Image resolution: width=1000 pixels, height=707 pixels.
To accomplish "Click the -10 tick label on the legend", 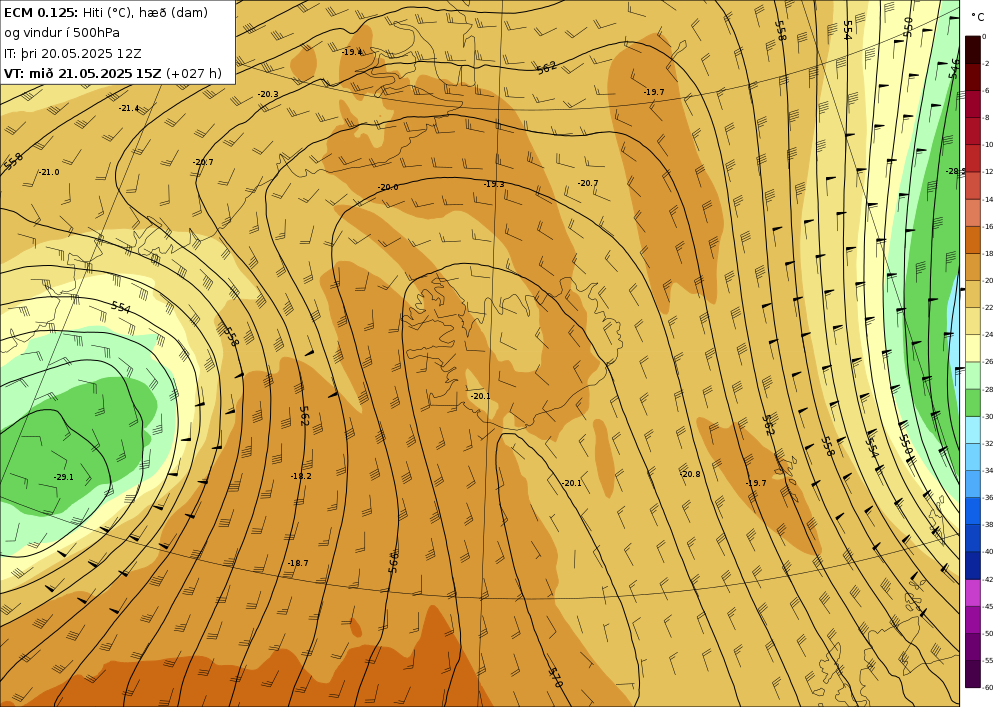I will click(988, 145).
